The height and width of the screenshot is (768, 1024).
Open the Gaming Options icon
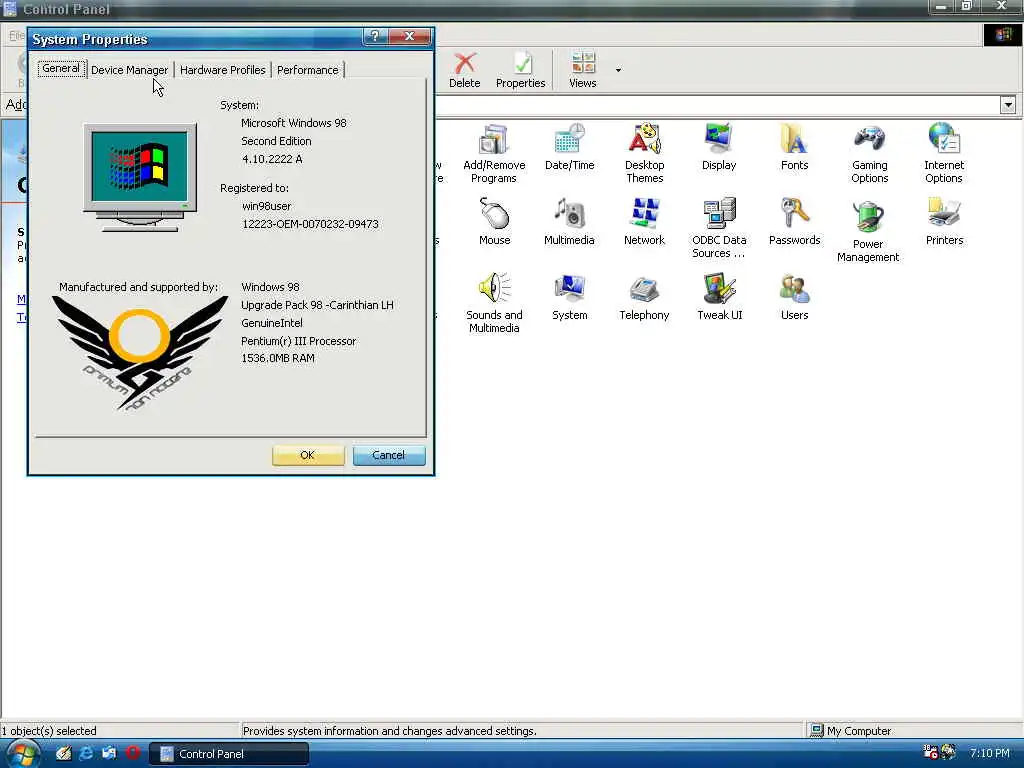pos(869,153)
